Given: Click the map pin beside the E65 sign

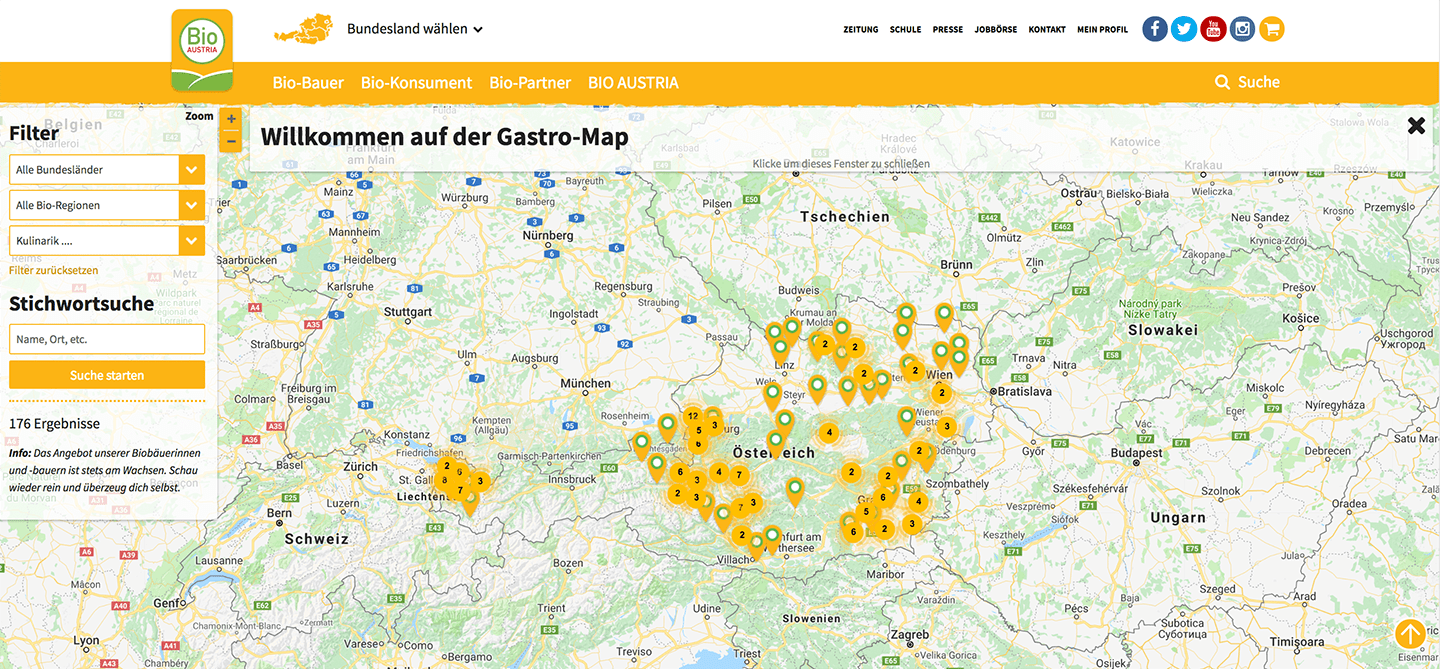Looking at the screenshot, I should [944, 316].
